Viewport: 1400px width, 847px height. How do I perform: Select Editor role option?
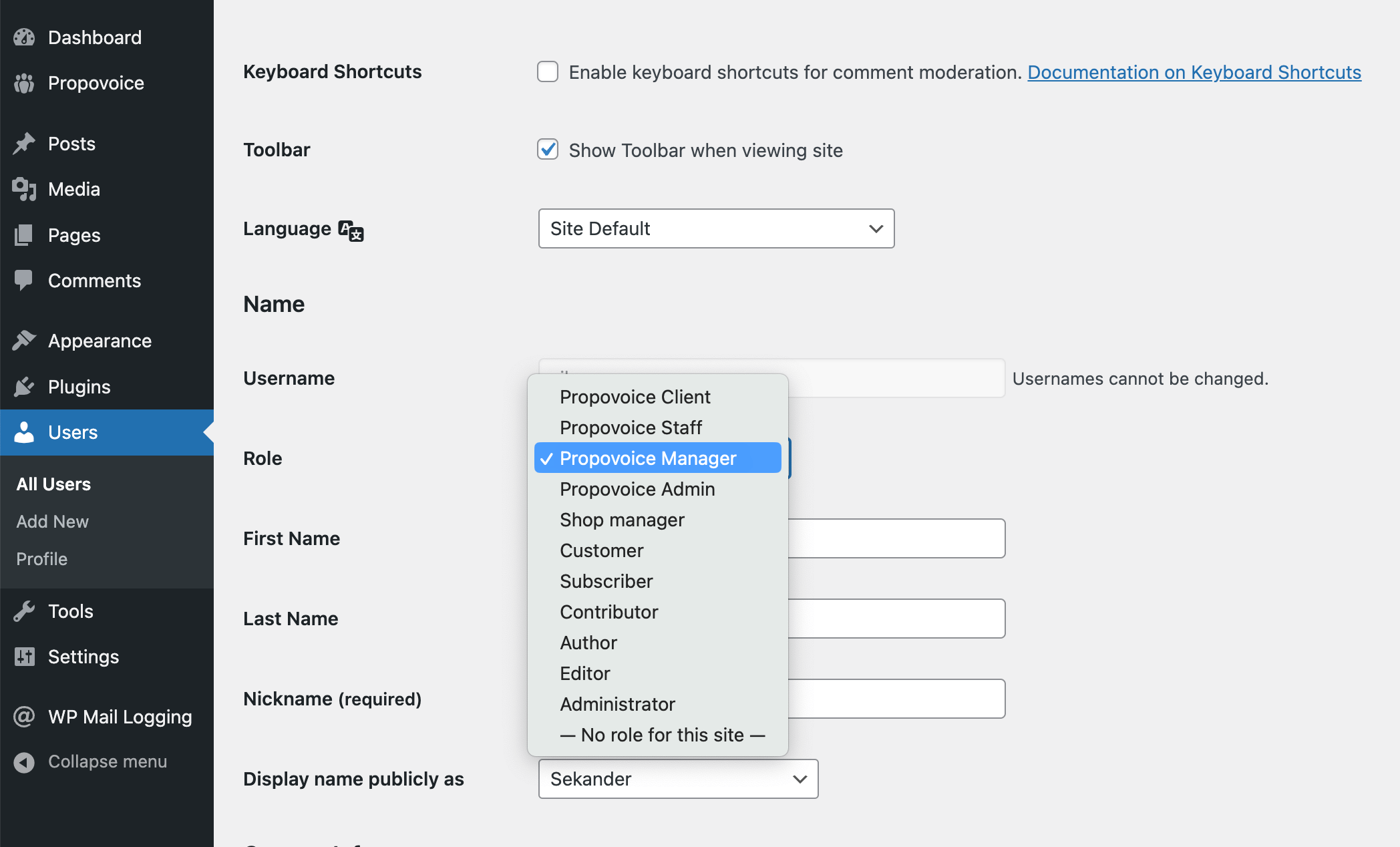pyautogui.click(x=658, y=673)
